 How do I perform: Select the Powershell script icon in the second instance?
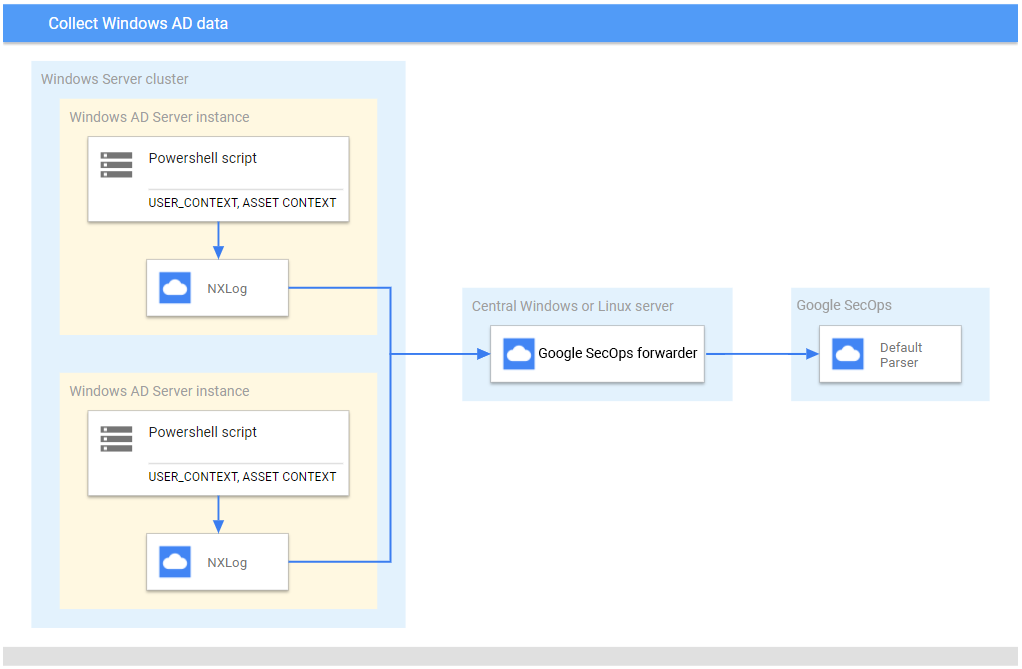115,438
